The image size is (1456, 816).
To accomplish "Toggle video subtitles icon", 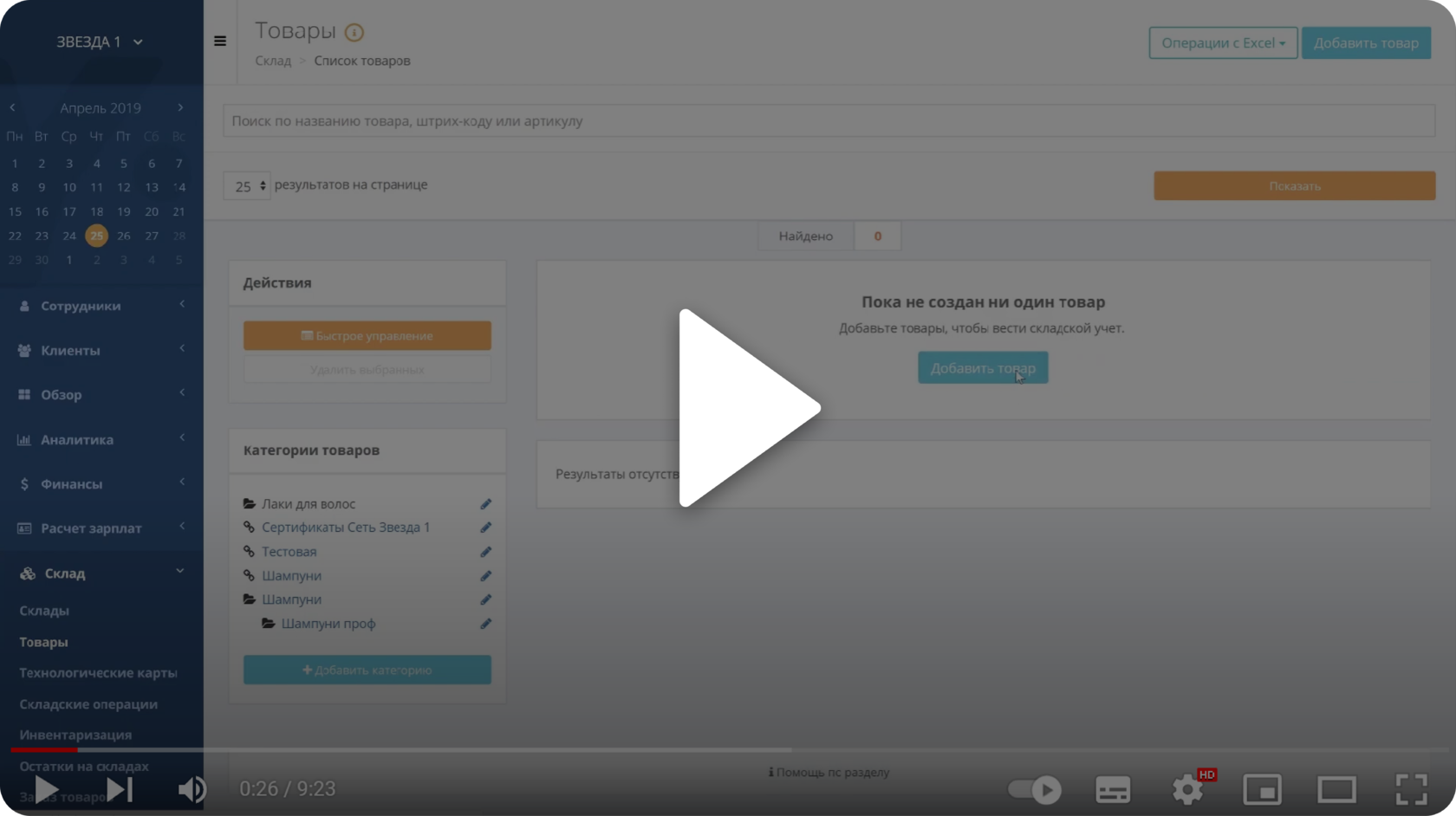I will point(1113,789).
